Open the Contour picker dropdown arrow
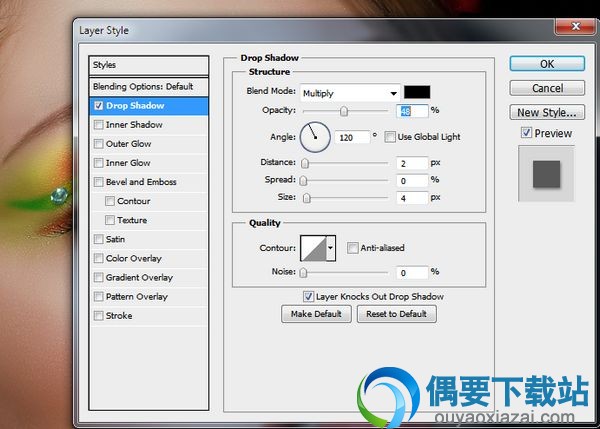This screenshot has height=429, width=600. (331, 248)
